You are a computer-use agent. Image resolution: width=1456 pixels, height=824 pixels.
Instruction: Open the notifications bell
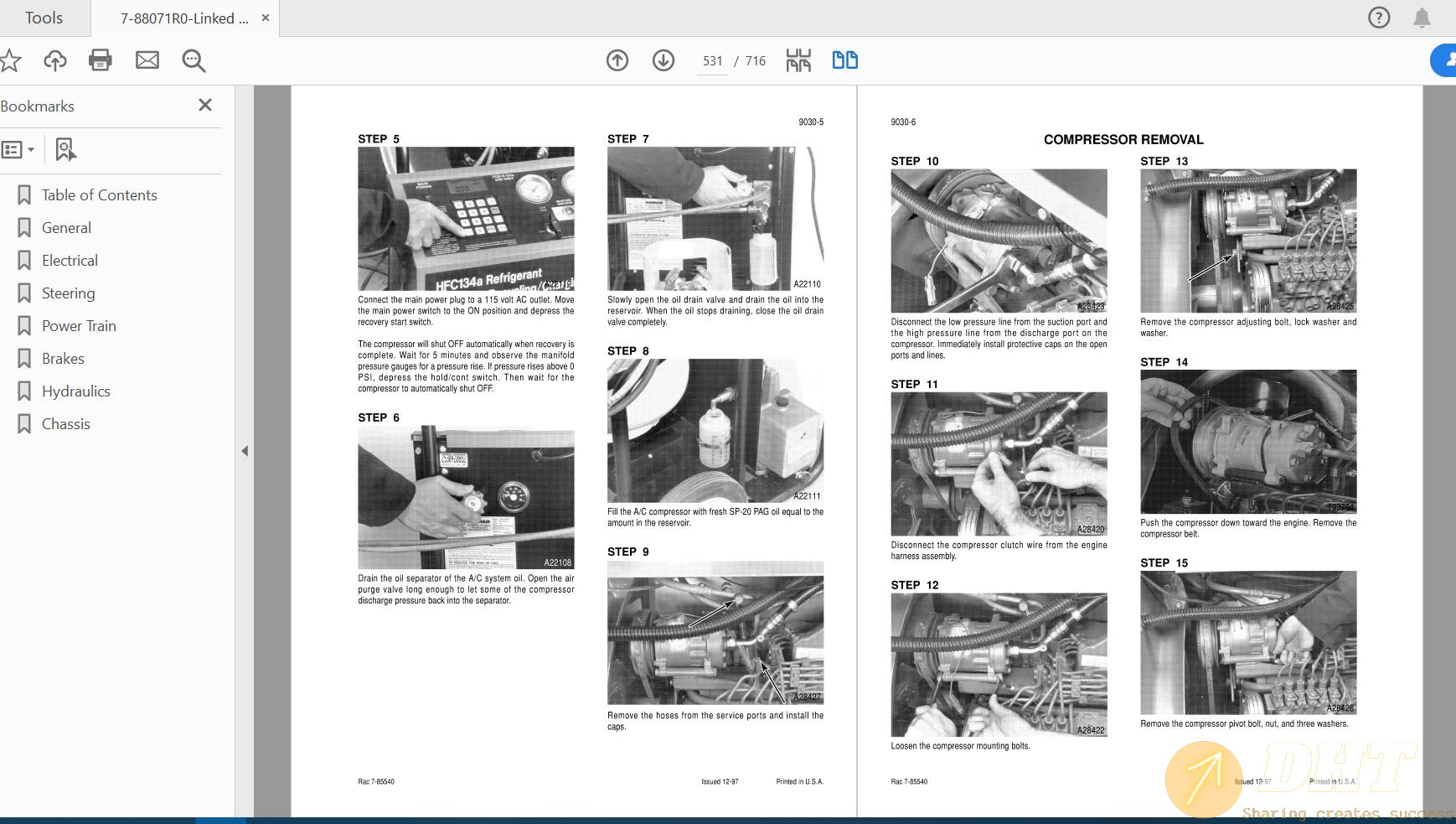coord(1422,18)
